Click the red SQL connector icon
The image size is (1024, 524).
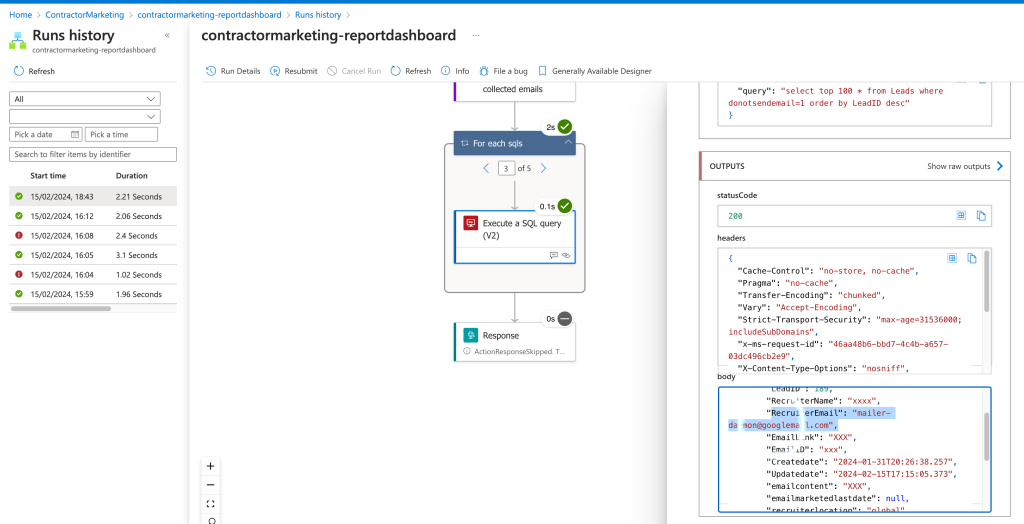tap(470, 223)
